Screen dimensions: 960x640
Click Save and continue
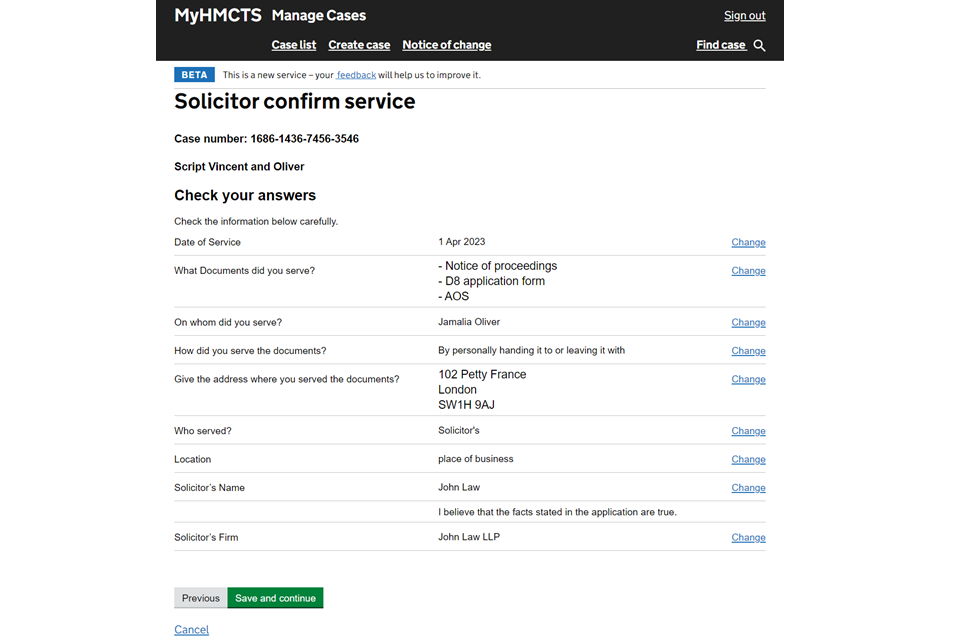click(x=275, y=598)
